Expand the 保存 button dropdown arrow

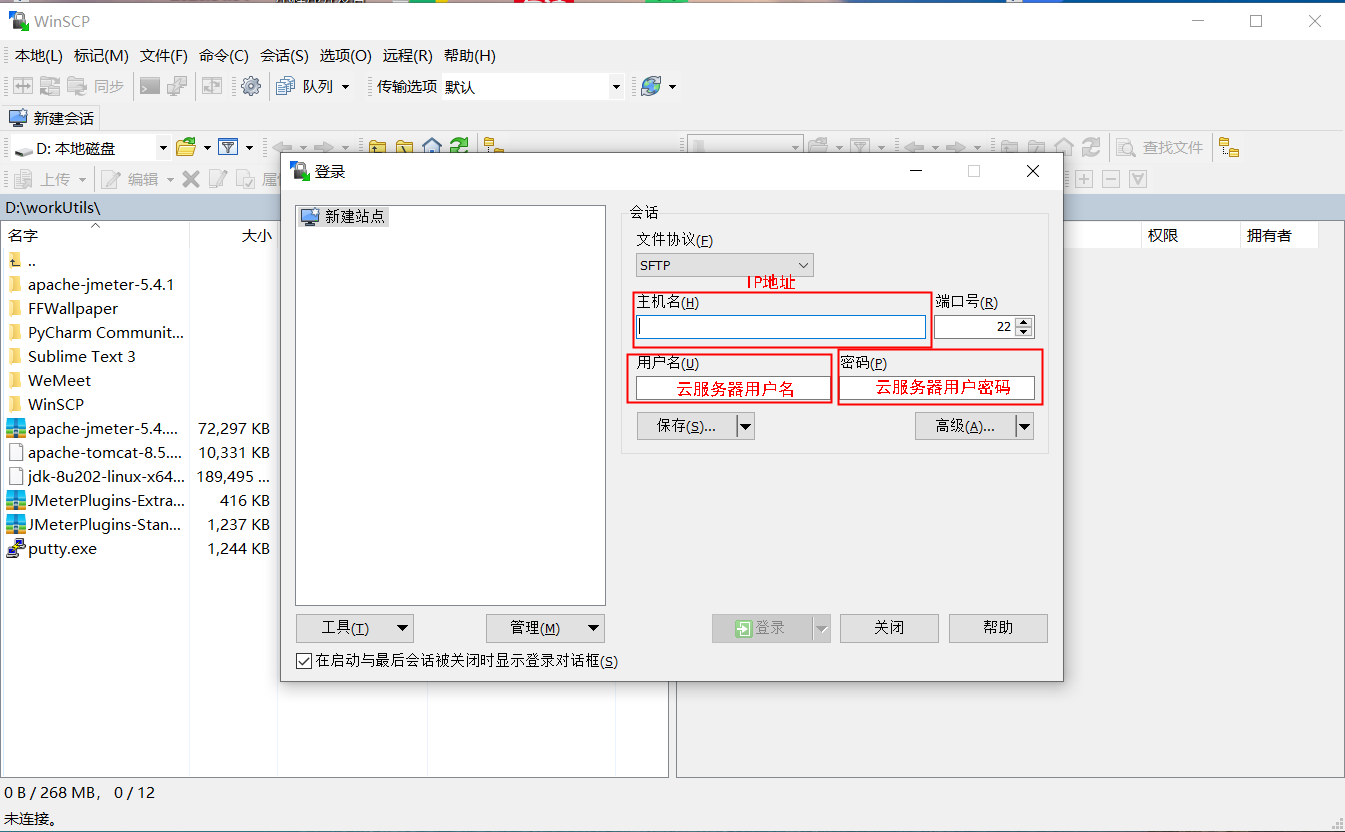coord(745,426)
